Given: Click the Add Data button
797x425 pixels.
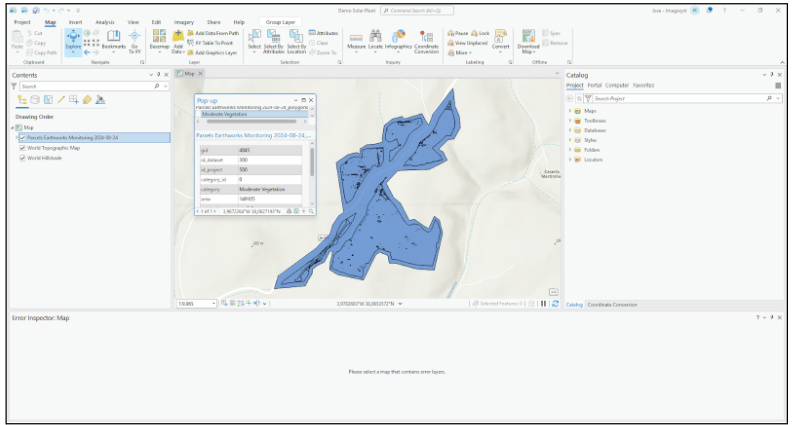Looking at the screenshot, I should pyautogui.click(x=178, y=42).
